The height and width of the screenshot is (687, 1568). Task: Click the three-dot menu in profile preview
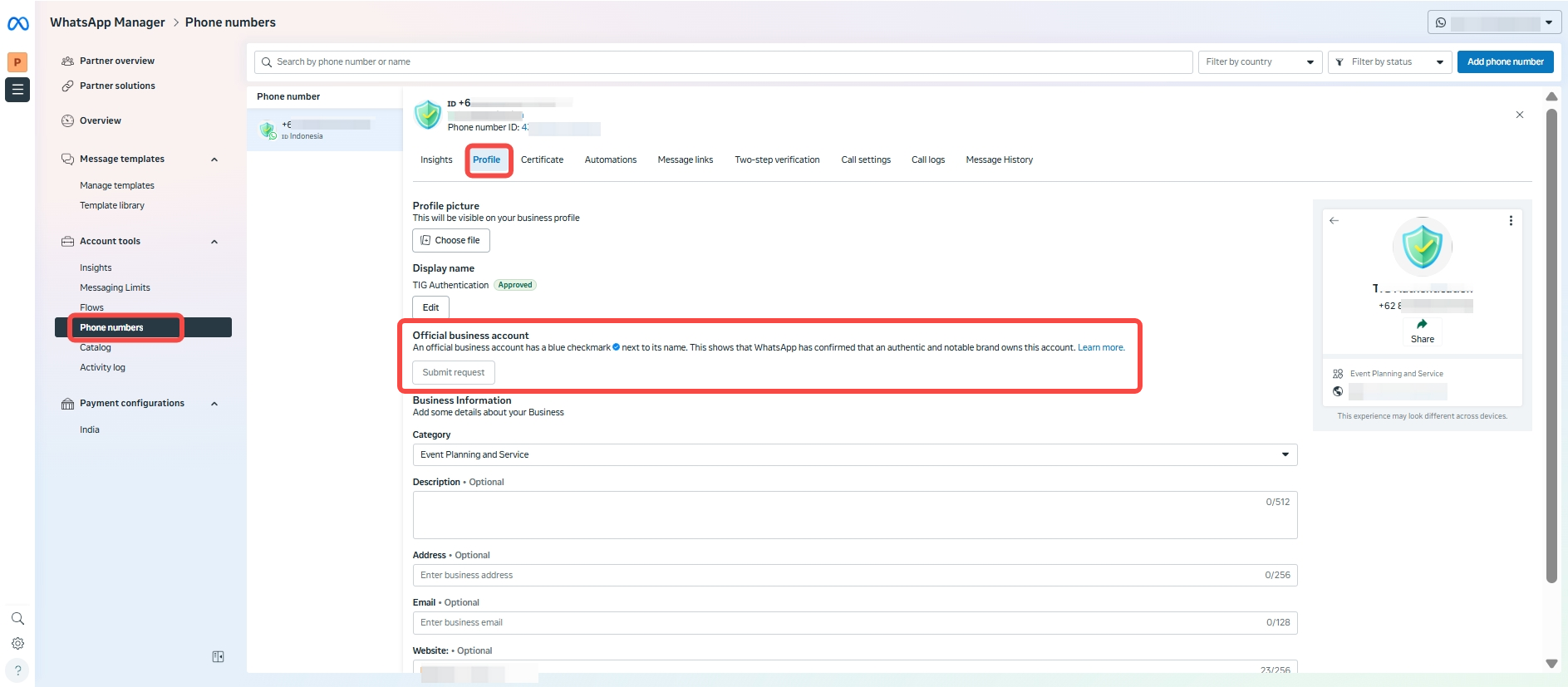1510,221
